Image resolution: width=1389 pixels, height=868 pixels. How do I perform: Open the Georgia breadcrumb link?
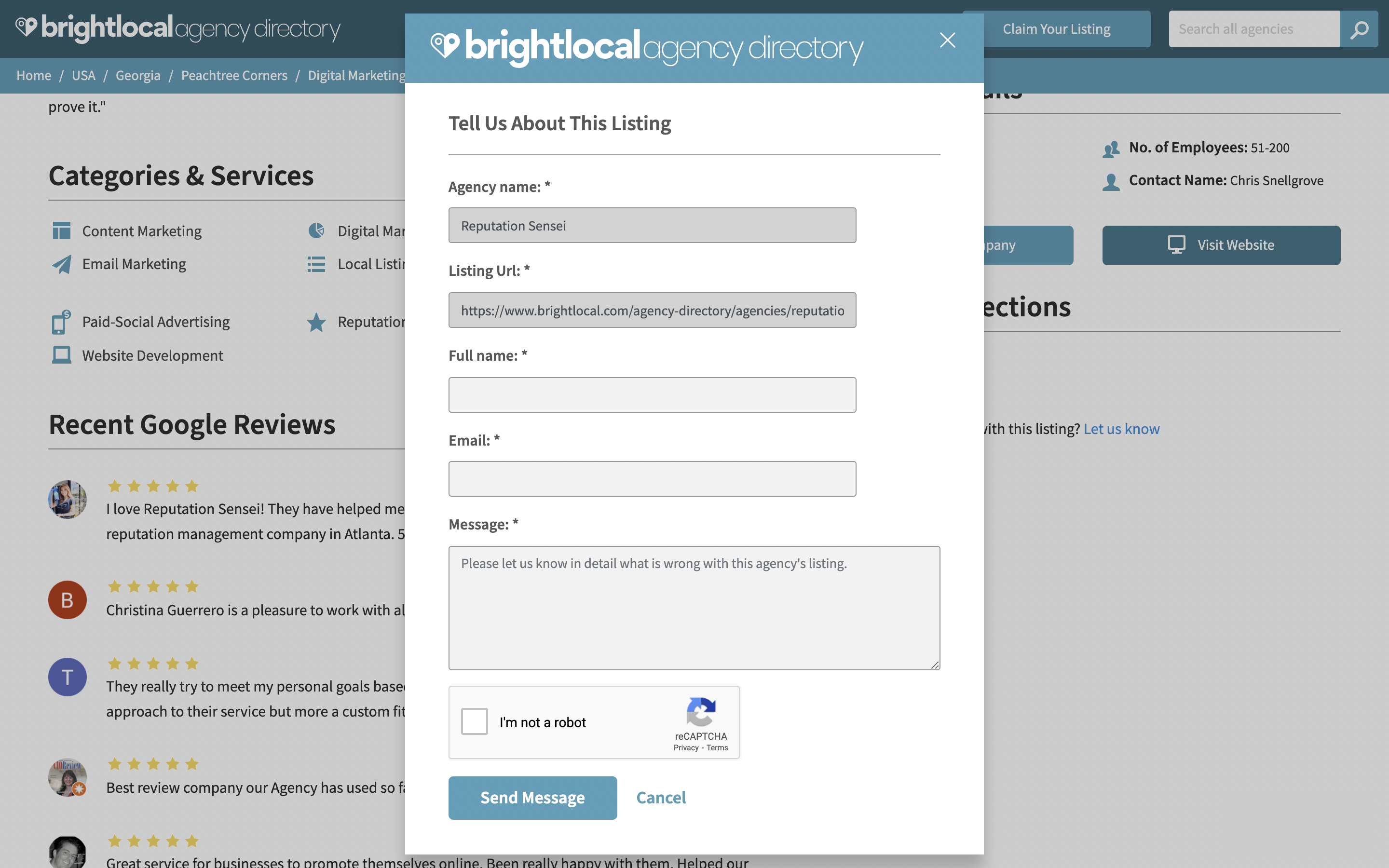(138, 75)
